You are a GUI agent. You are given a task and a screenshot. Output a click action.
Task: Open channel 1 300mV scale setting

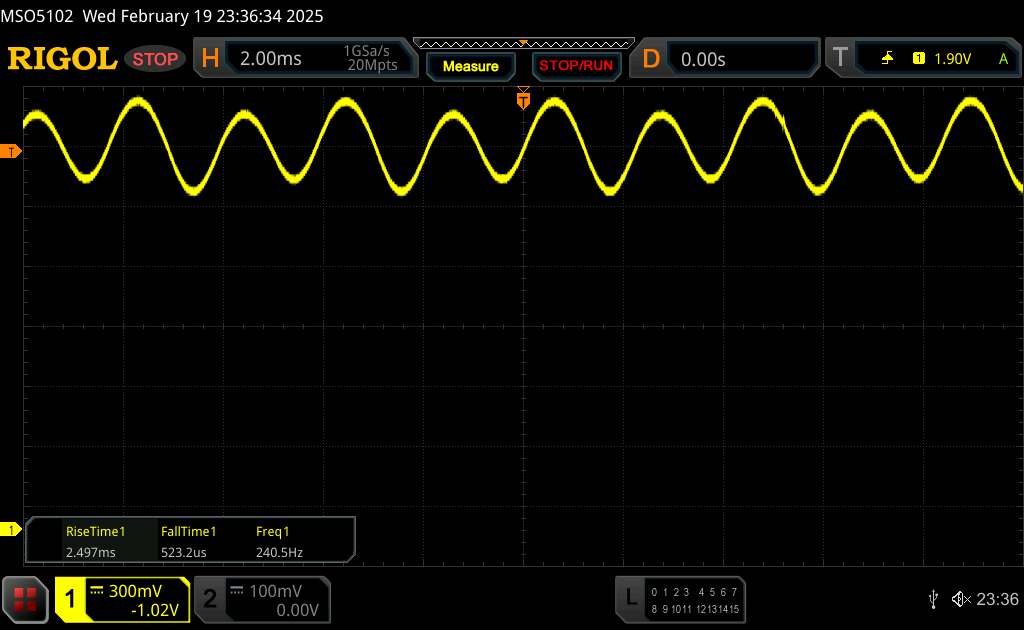[135, 591]
